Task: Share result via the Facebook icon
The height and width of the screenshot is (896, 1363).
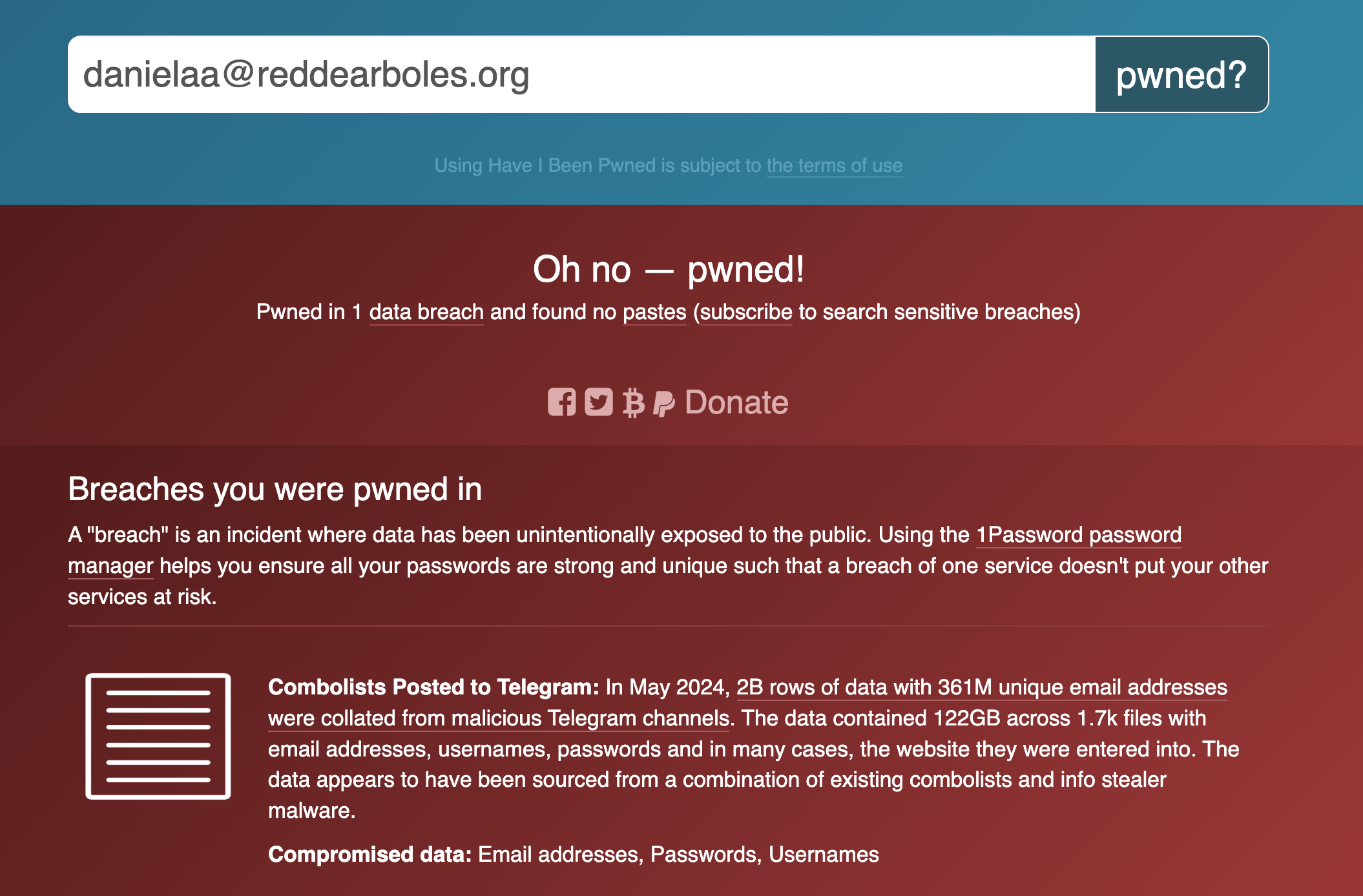Action: [561, 402]
